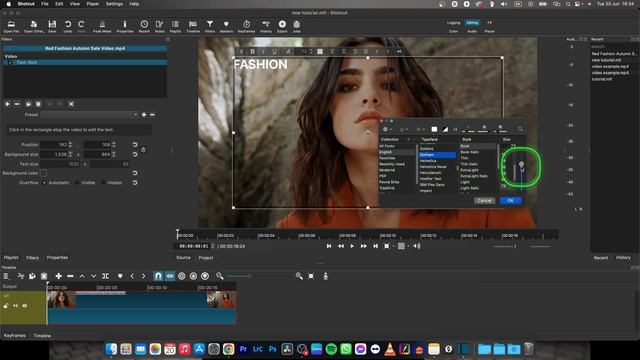The image size is (640, 360).
Task: Append clip with timeline plus icon
Action: [58, 276]
